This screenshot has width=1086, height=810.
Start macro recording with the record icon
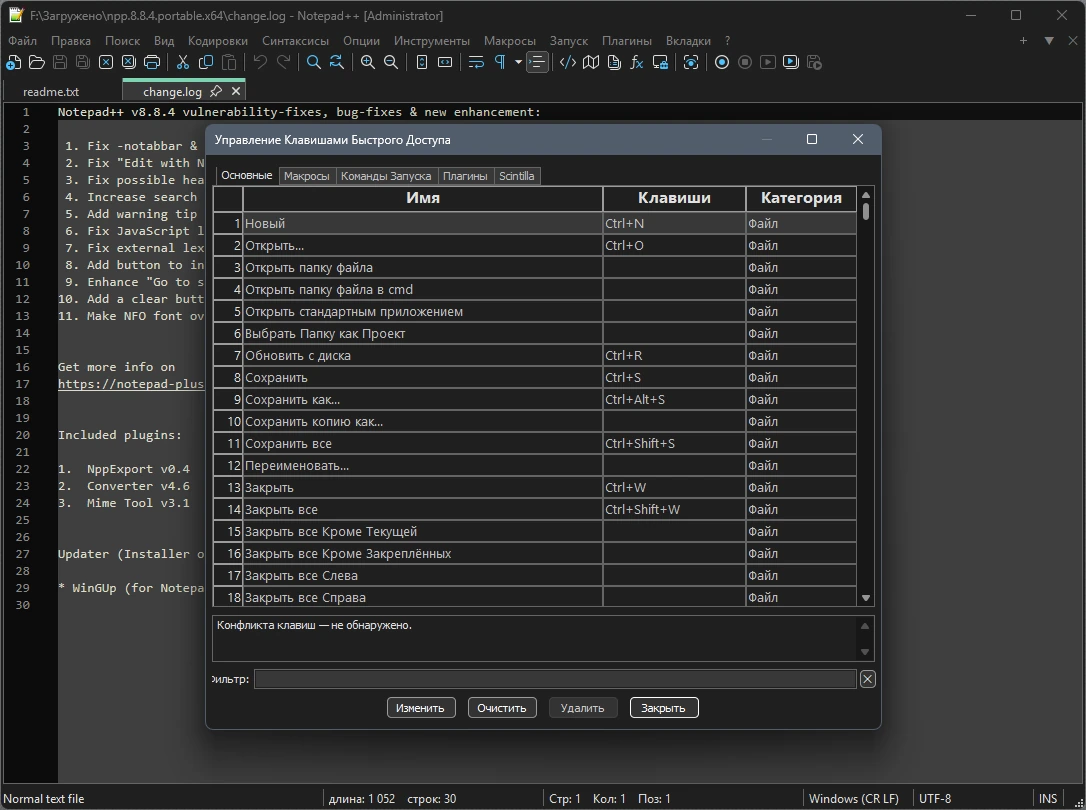coord(722,62)
